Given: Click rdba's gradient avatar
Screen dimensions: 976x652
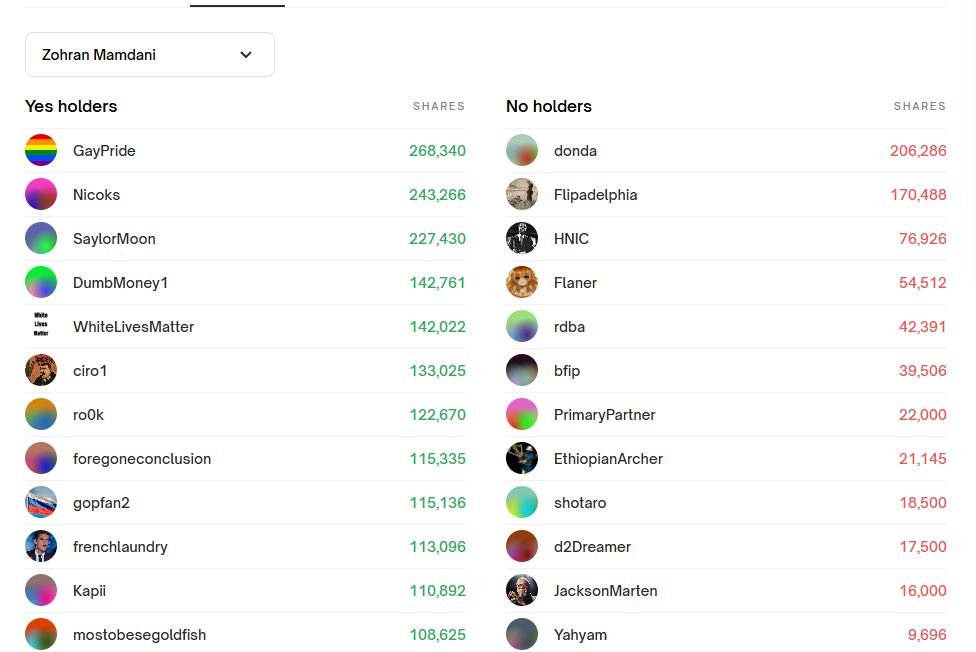Looking at the screenshot, I should coord(522,327).
